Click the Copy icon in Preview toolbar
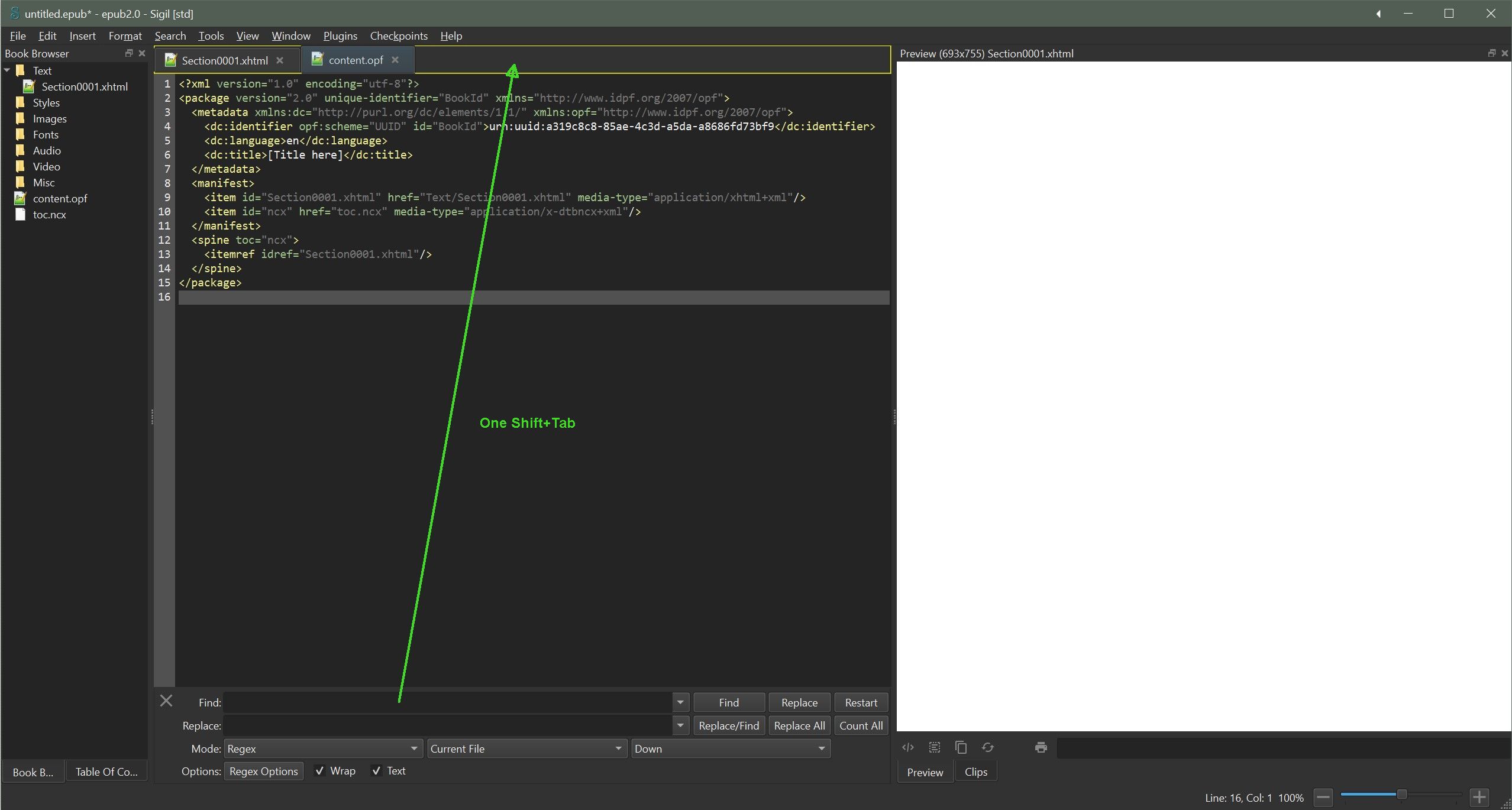Screen dimensions: 1512x810 [x=961, y=747]
